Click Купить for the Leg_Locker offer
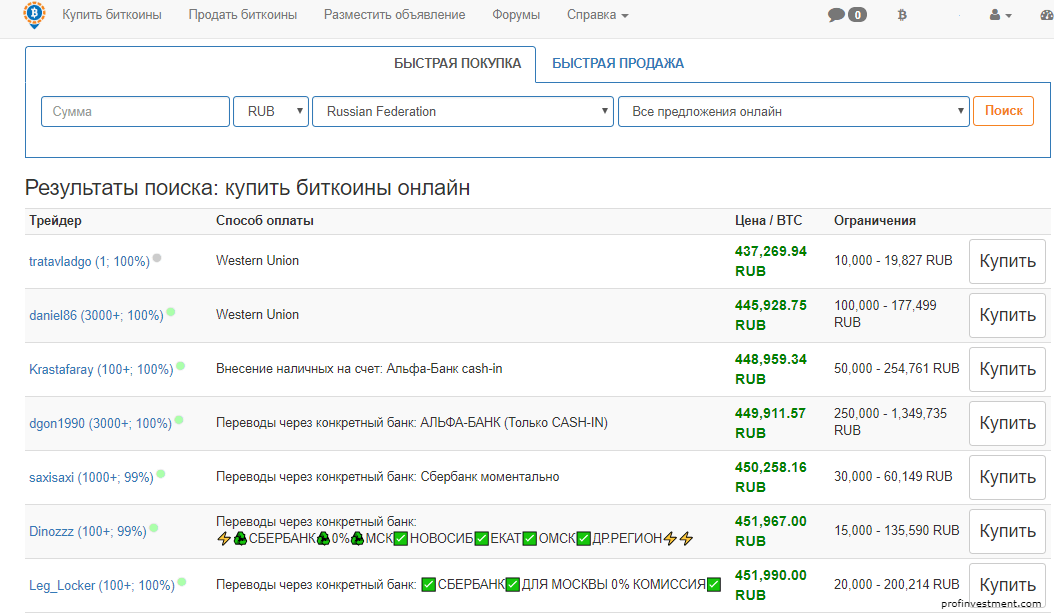This screenshot has height=613, width=1054. 1007,585
